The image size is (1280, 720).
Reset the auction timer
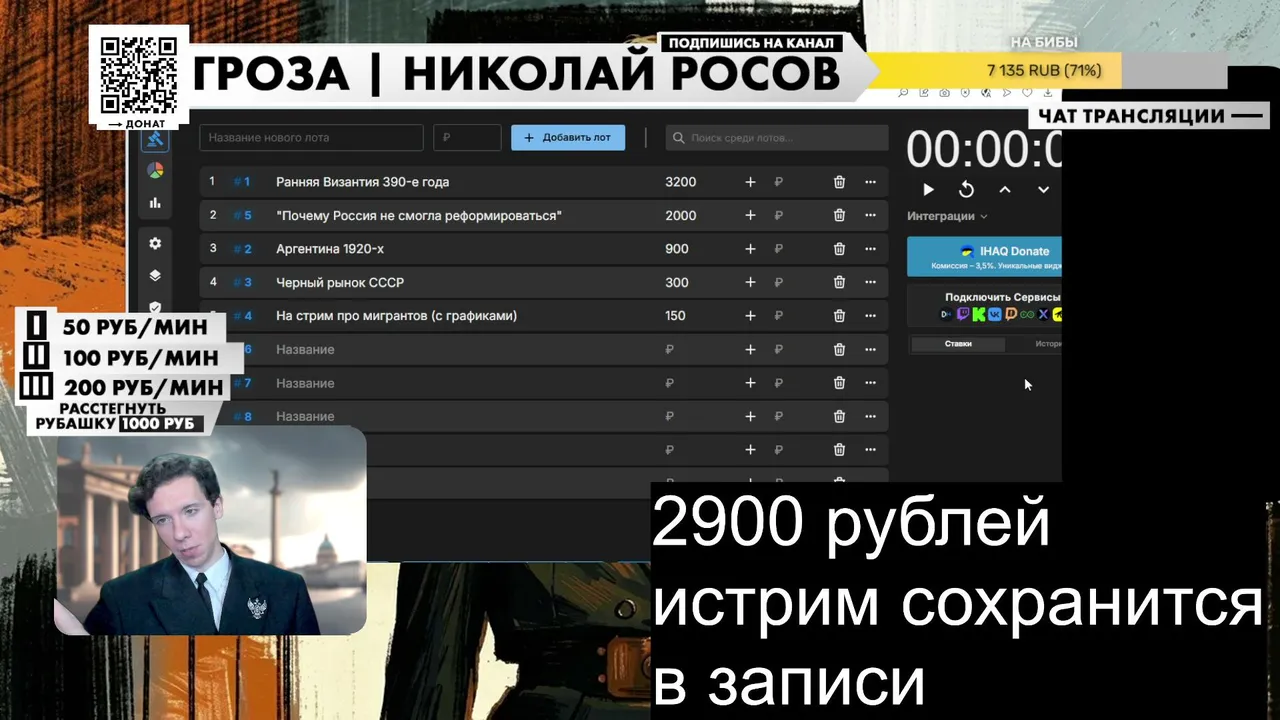tap(966, 189)
